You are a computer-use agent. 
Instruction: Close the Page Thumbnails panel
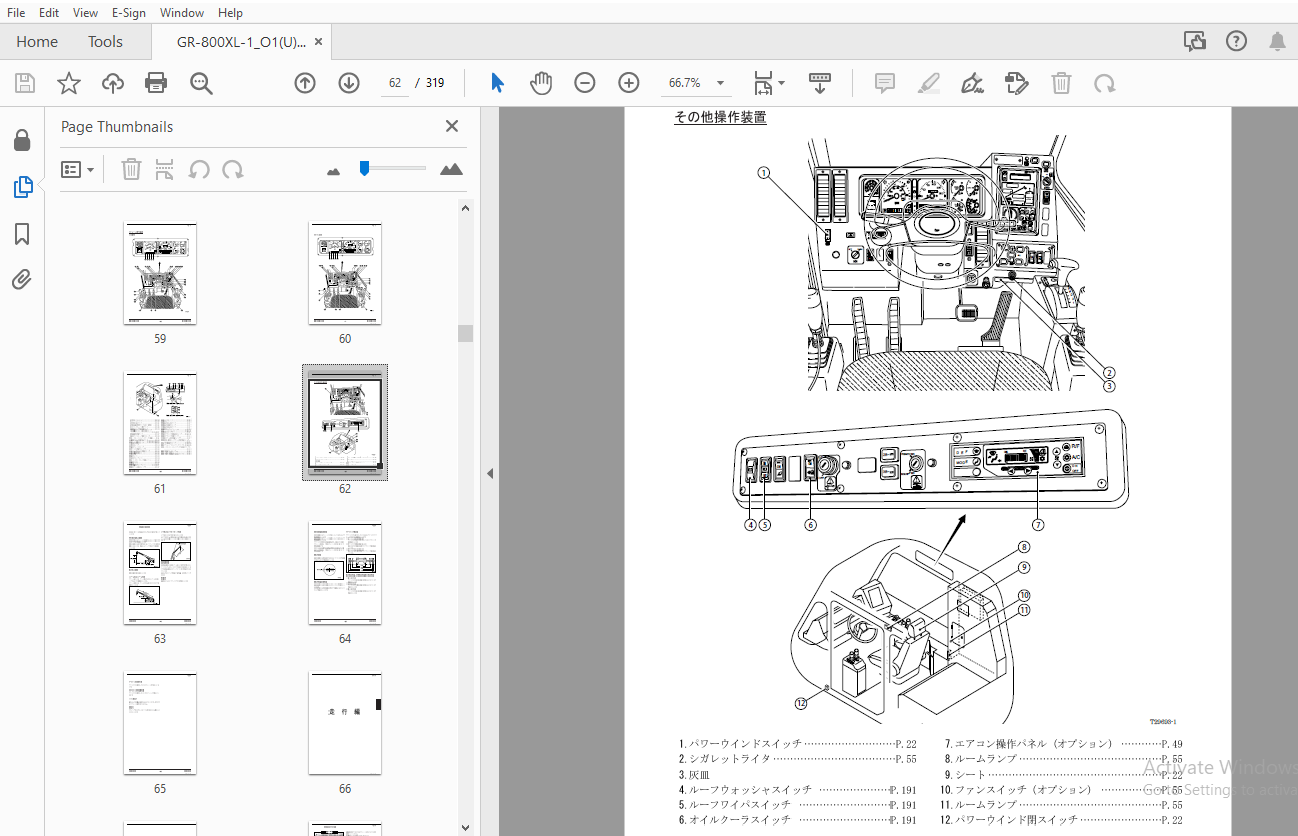[x=452, y=126]
